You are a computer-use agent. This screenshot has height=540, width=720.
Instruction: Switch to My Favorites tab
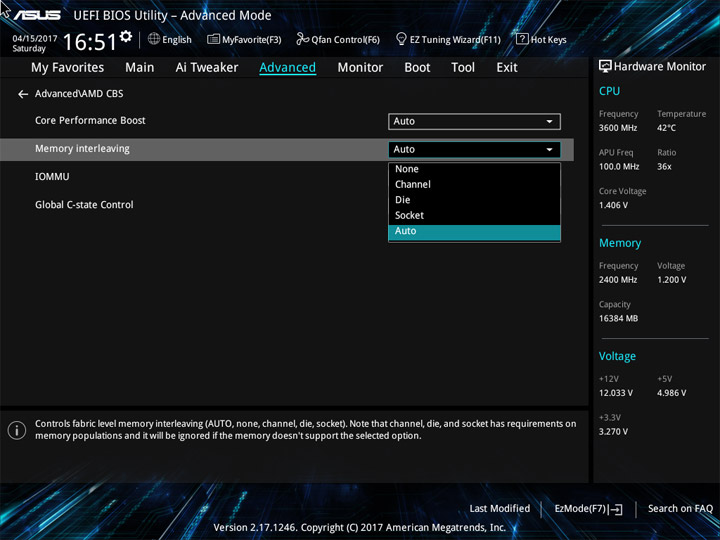tap(68, 68)
